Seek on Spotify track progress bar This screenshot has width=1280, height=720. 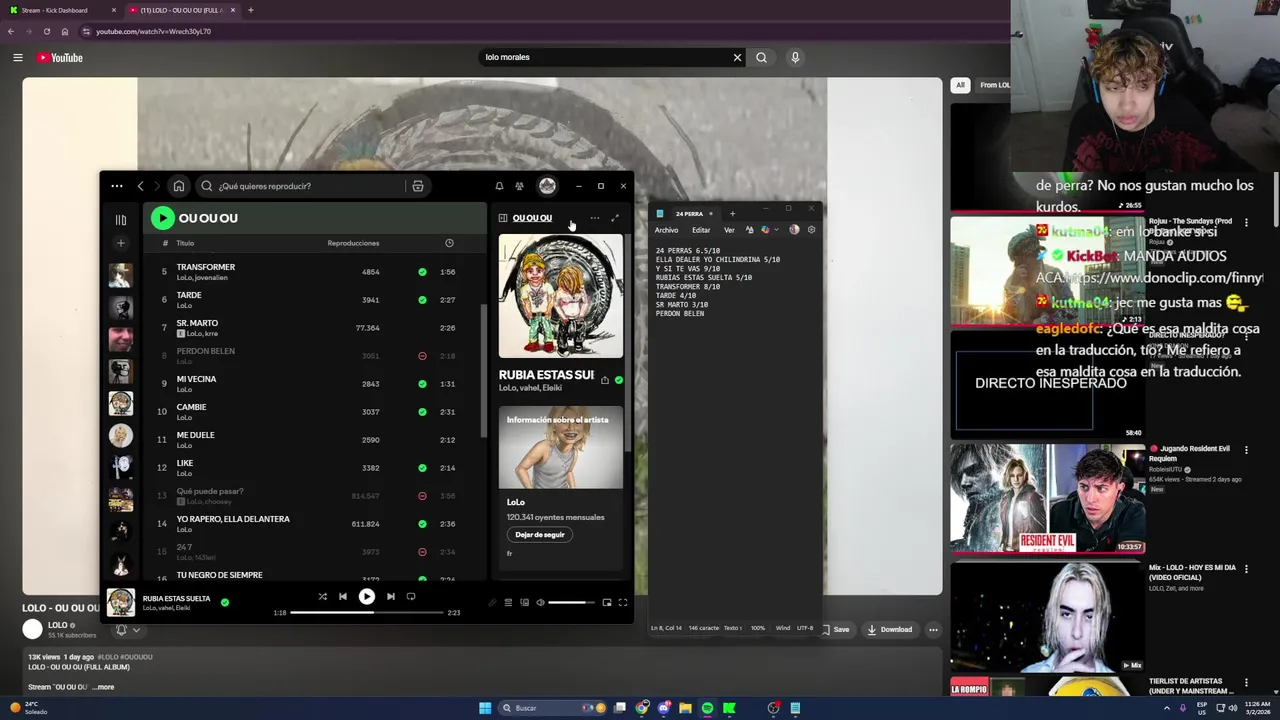[366, 612]
